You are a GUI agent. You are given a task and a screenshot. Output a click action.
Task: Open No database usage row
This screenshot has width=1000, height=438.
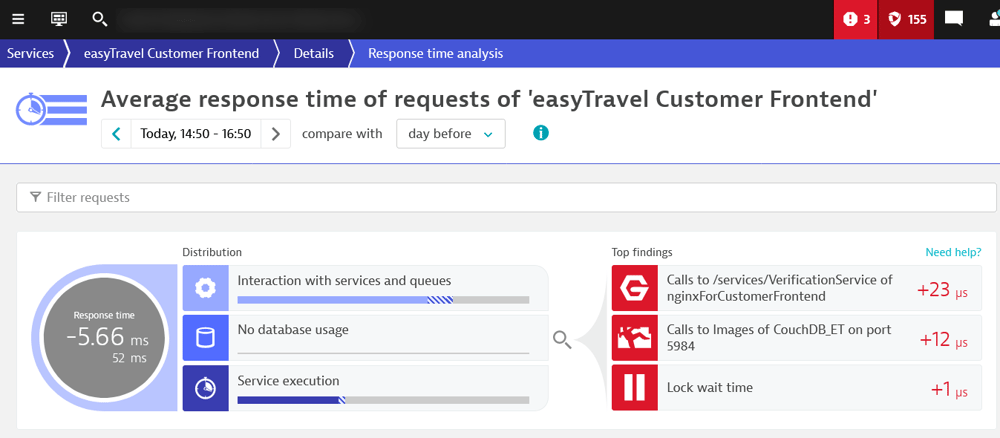[x=365, y=338]
